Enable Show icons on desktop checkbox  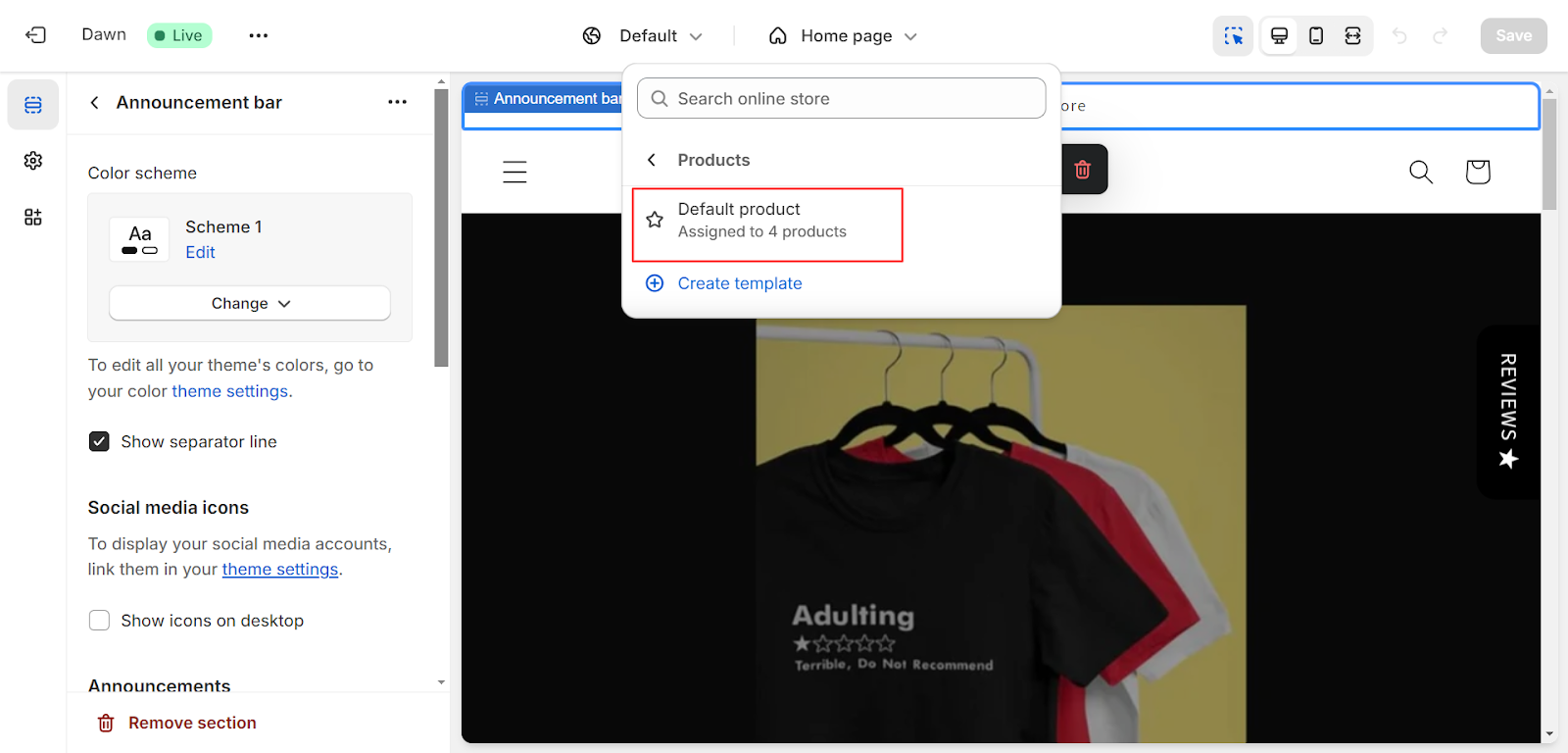coord(99,621)
